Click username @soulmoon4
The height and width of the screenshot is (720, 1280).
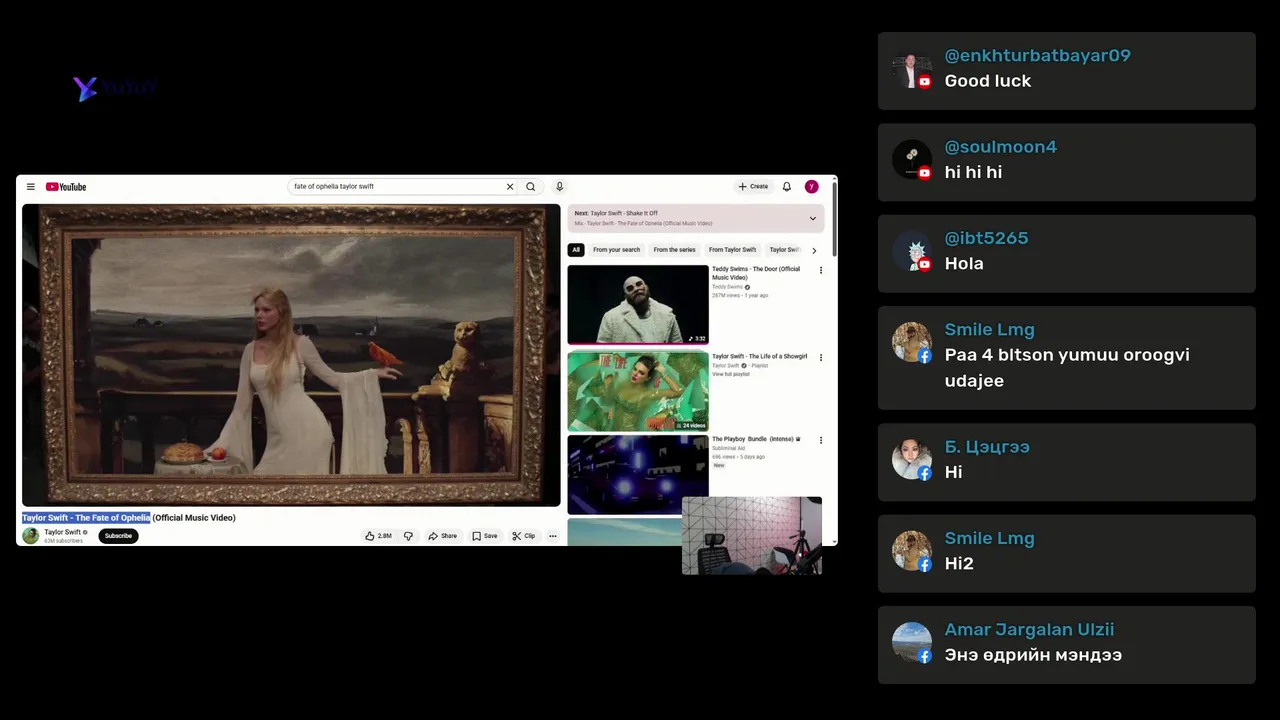[x=1001, y=147]
